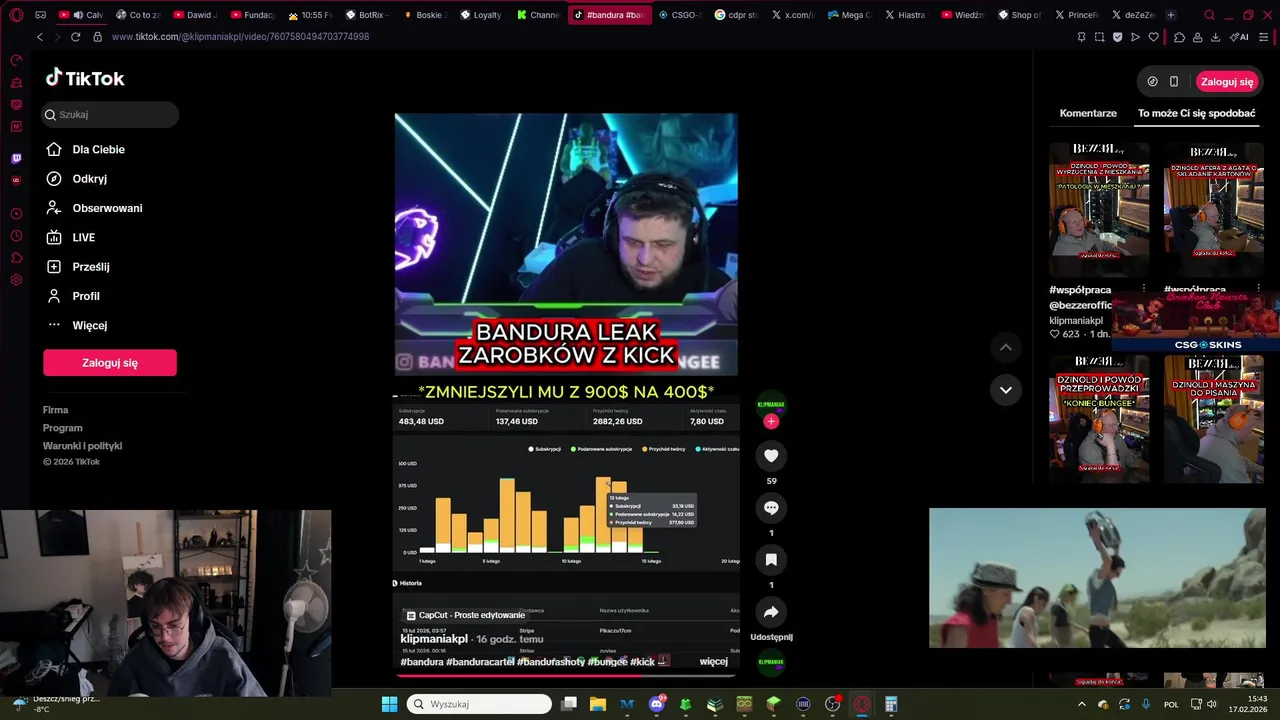Open Dla Ciebie in the sidebar

(x=98, y=149)
